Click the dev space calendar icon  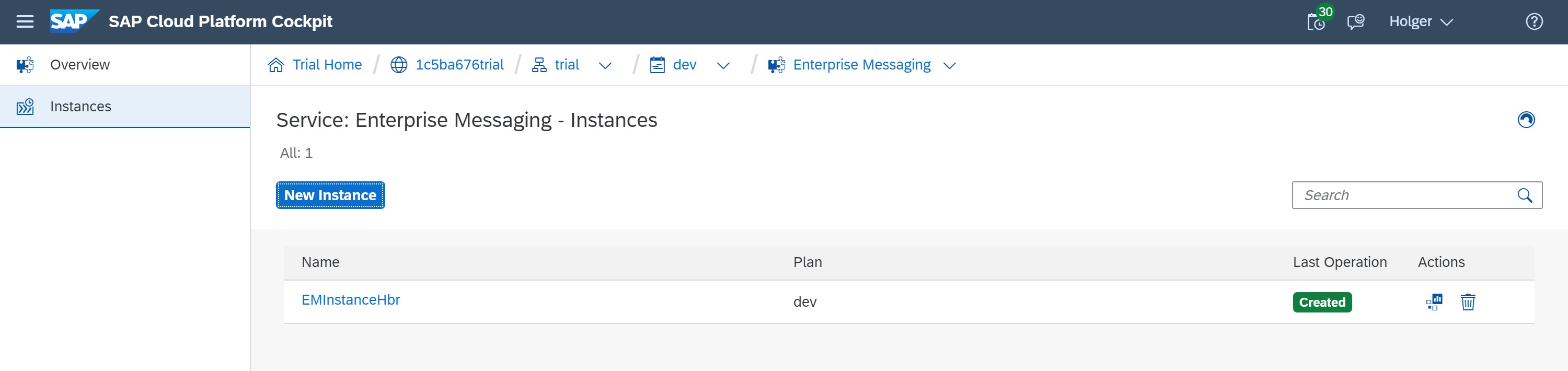click(658, 64)
